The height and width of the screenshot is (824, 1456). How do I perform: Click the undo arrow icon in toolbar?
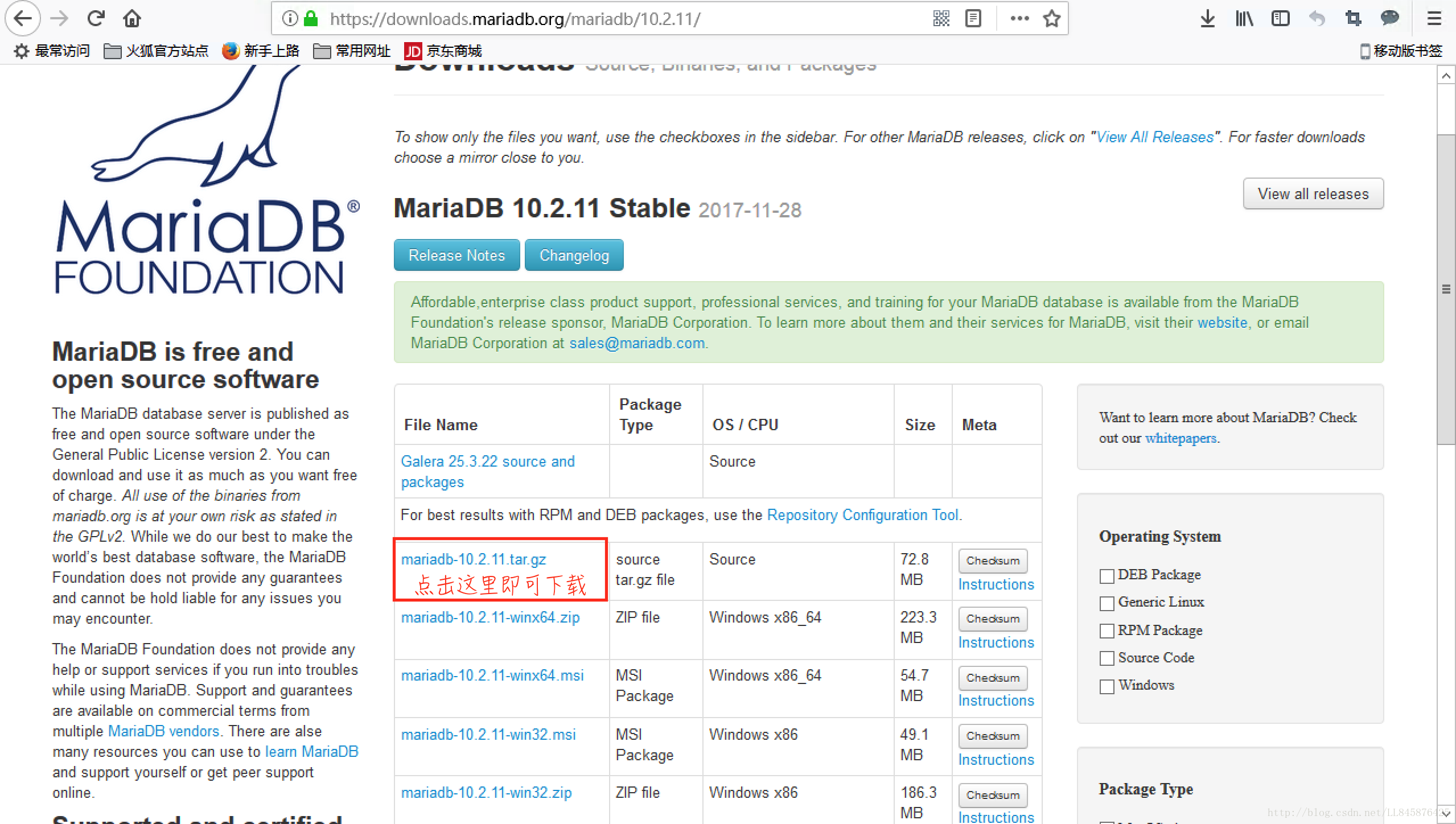(1317, 19)
